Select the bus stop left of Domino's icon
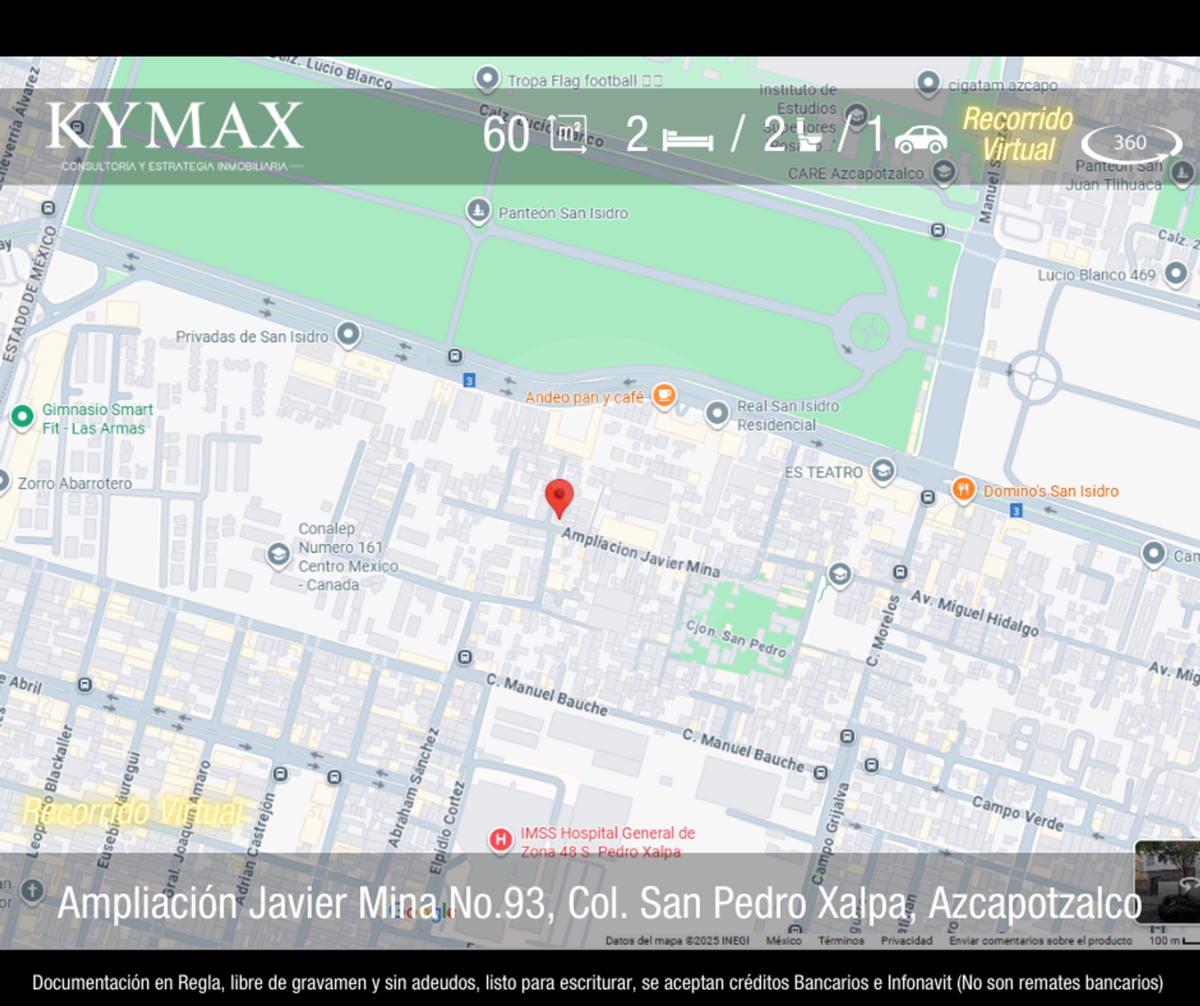This screenshot has height=1006, width=1200. (x=929, y=496)
